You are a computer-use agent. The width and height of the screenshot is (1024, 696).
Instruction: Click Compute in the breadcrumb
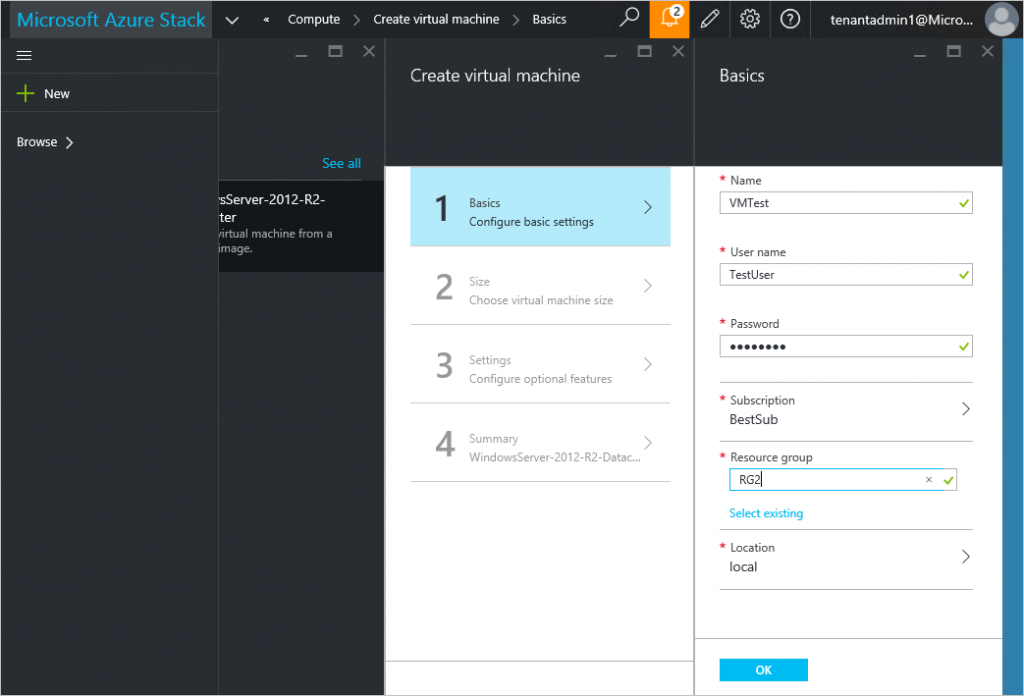[x=313, y=20]
